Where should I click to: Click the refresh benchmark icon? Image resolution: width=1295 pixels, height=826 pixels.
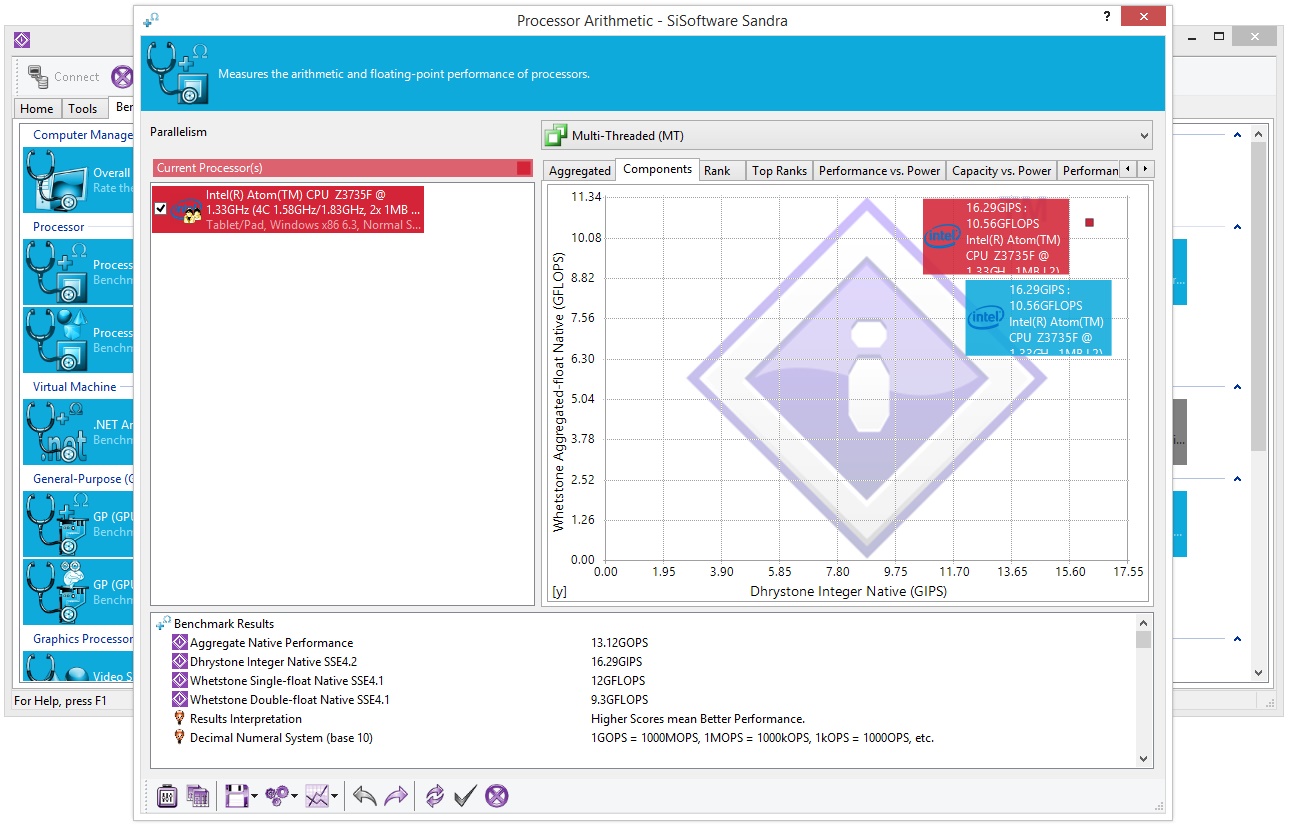[435, 796]
